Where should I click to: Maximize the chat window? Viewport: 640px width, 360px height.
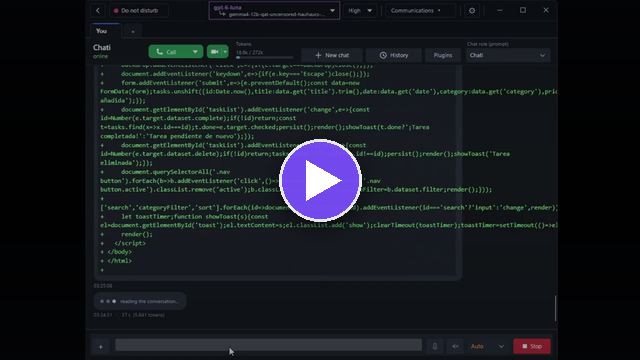coord(523,10)
